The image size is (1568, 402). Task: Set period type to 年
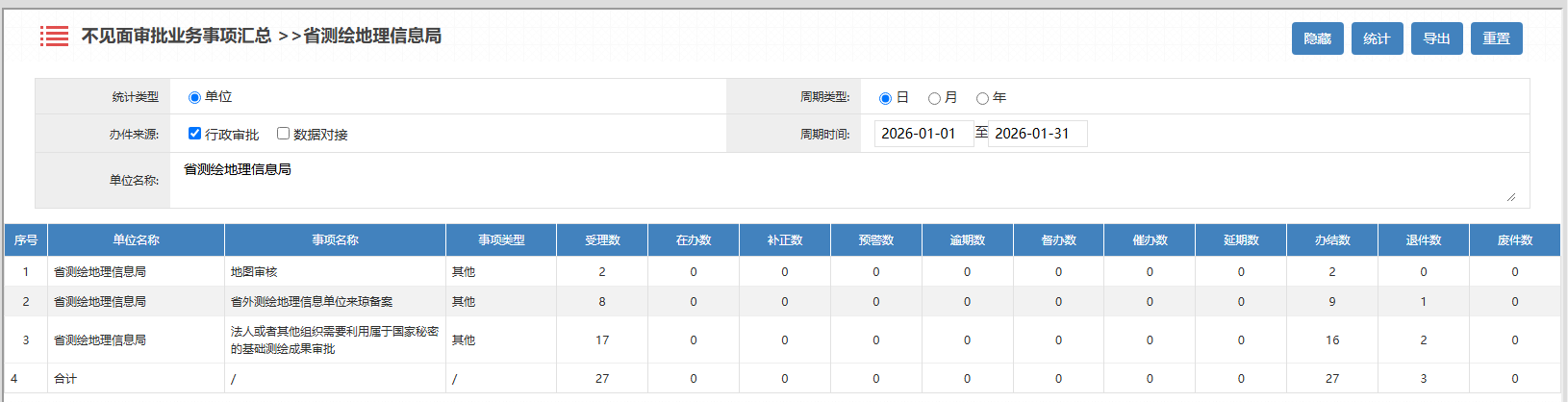(982, 98)
